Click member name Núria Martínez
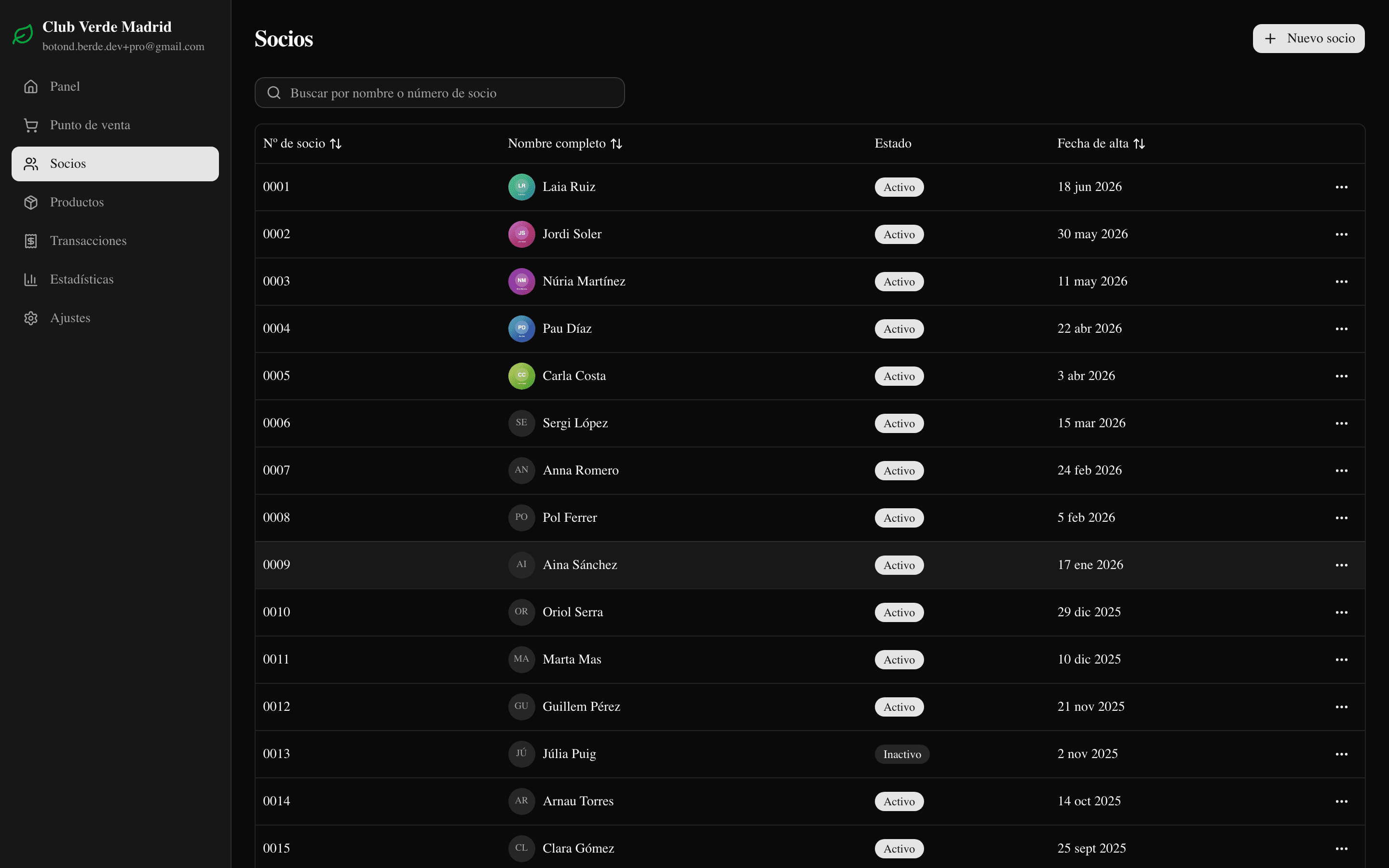Viewport: 1389px width, 868px height. [584, 281]
